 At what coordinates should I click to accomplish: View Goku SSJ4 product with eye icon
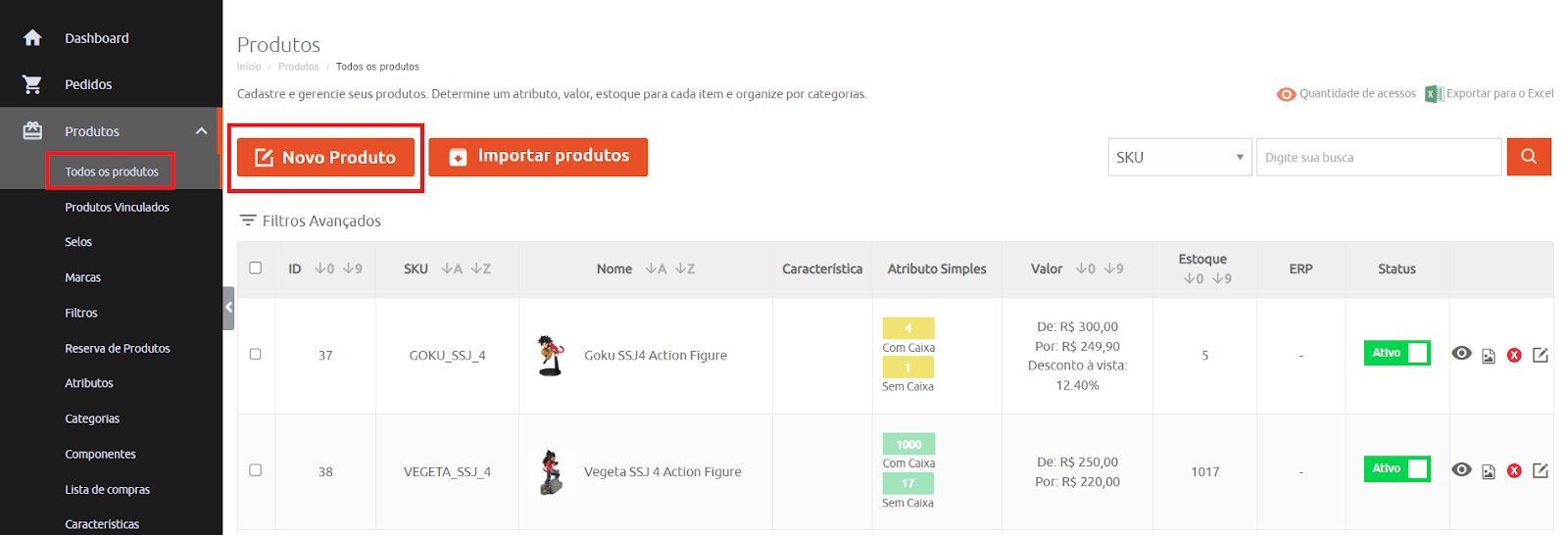click(x=1461, y=354)
